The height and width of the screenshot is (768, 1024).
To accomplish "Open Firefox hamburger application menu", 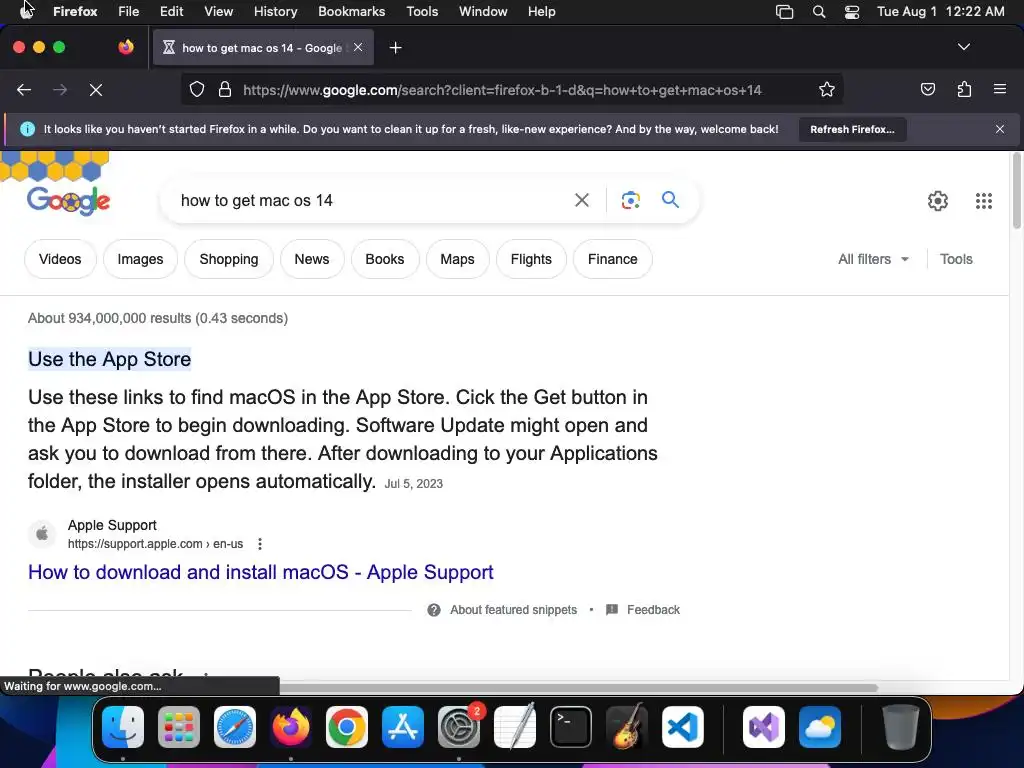I will (x=1000, y=89).
